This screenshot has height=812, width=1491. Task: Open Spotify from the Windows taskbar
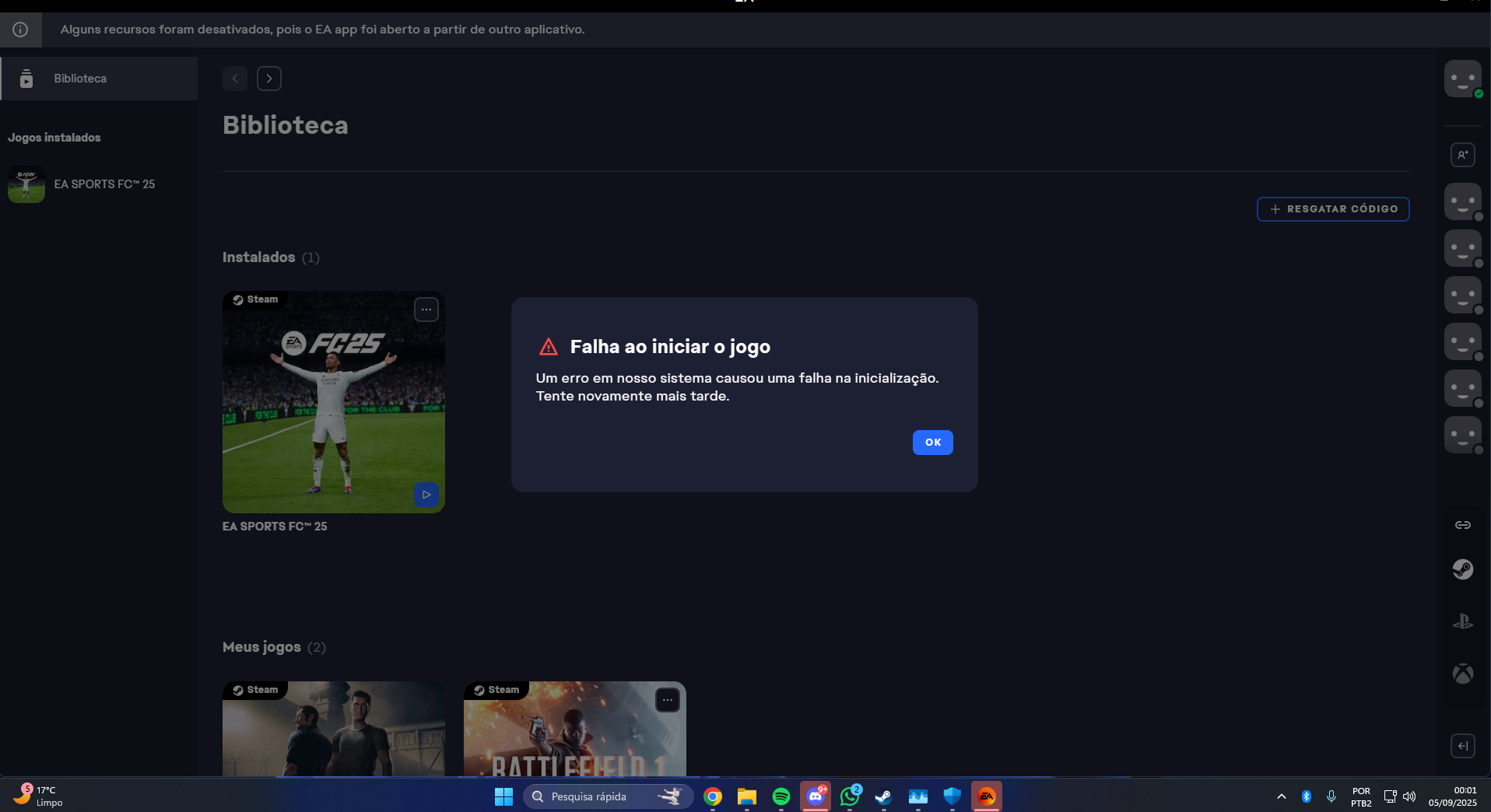781,796
